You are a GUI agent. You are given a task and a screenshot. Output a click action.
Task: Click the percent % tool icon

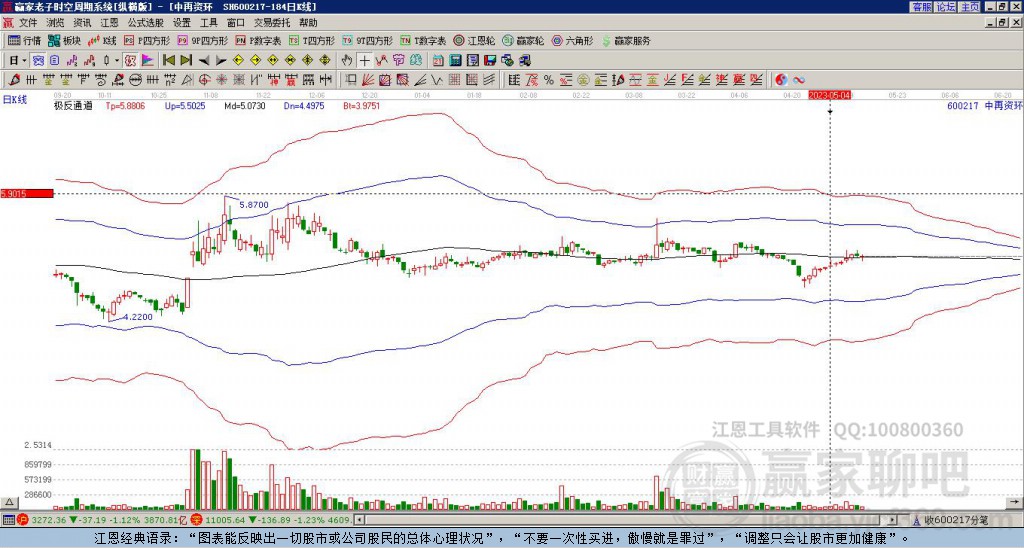pyautogui.click(x=549, y=80)
